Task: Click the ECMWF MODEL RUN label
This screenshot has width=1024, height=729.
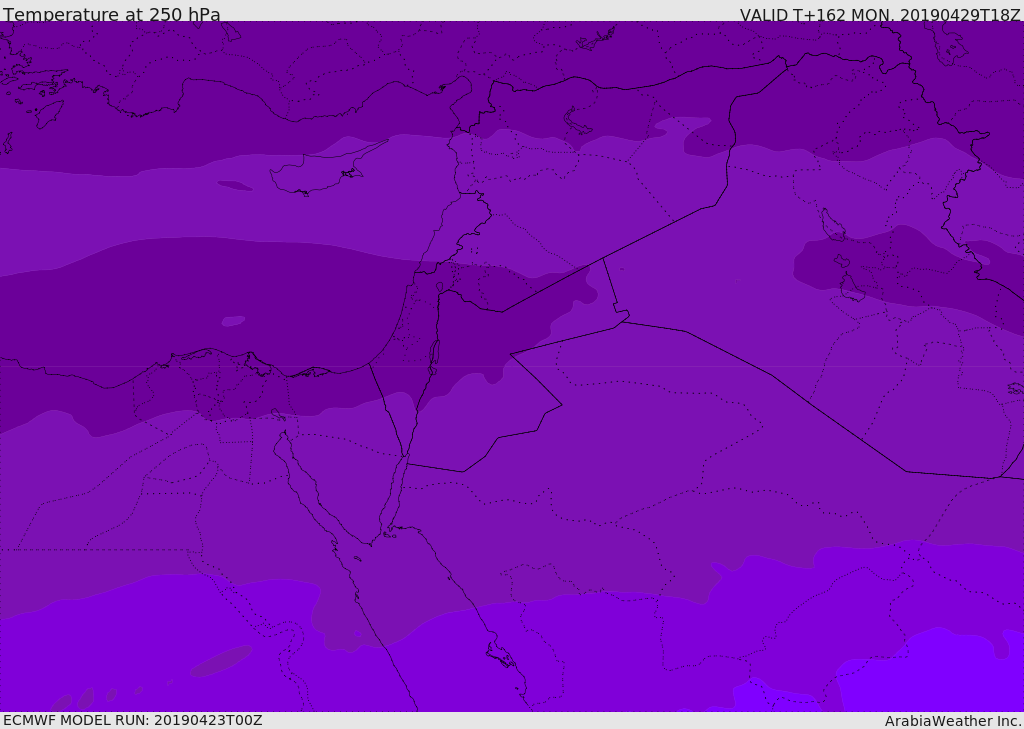Action: tap(133, 720)
